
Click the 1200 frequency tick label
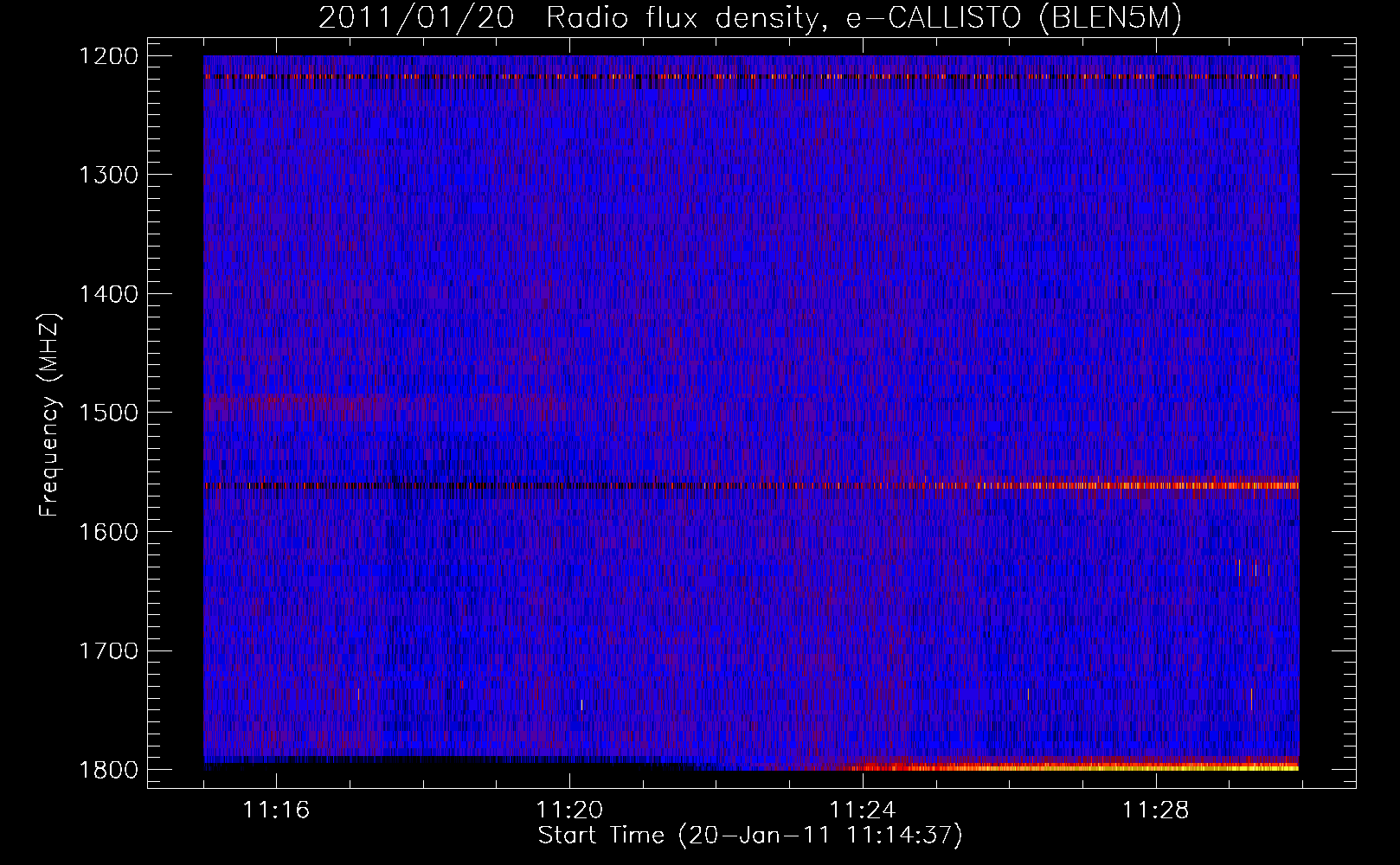tap(108, 56)
